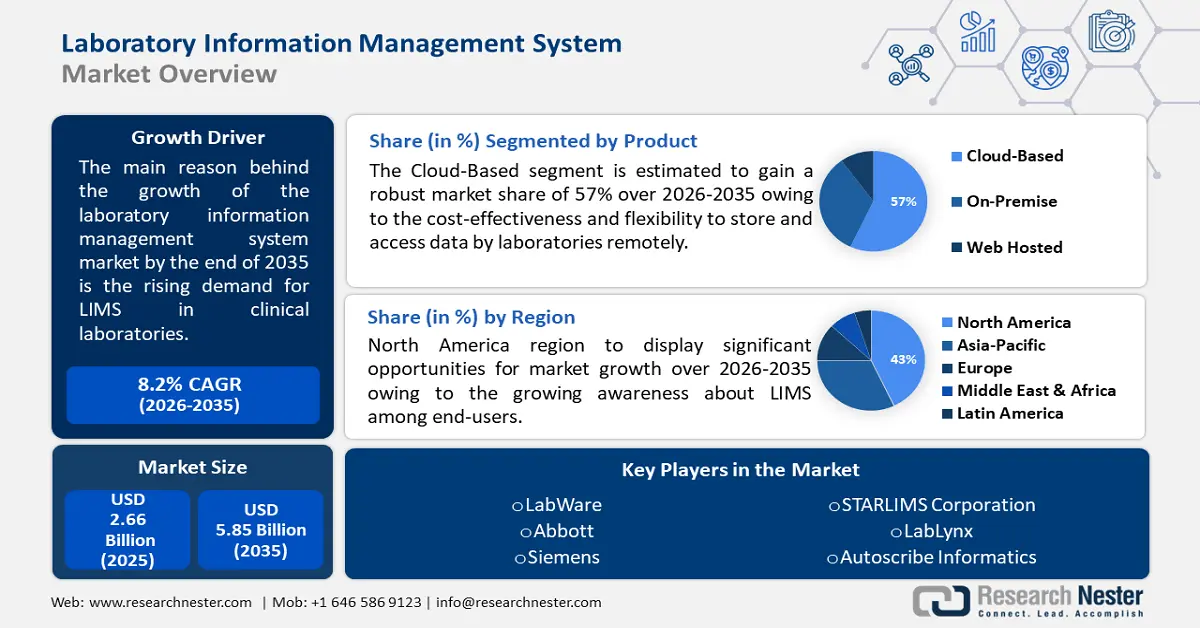Screen dimensions: 1200x628
Task: Click the North America legend color square
Action: [946, 323]
